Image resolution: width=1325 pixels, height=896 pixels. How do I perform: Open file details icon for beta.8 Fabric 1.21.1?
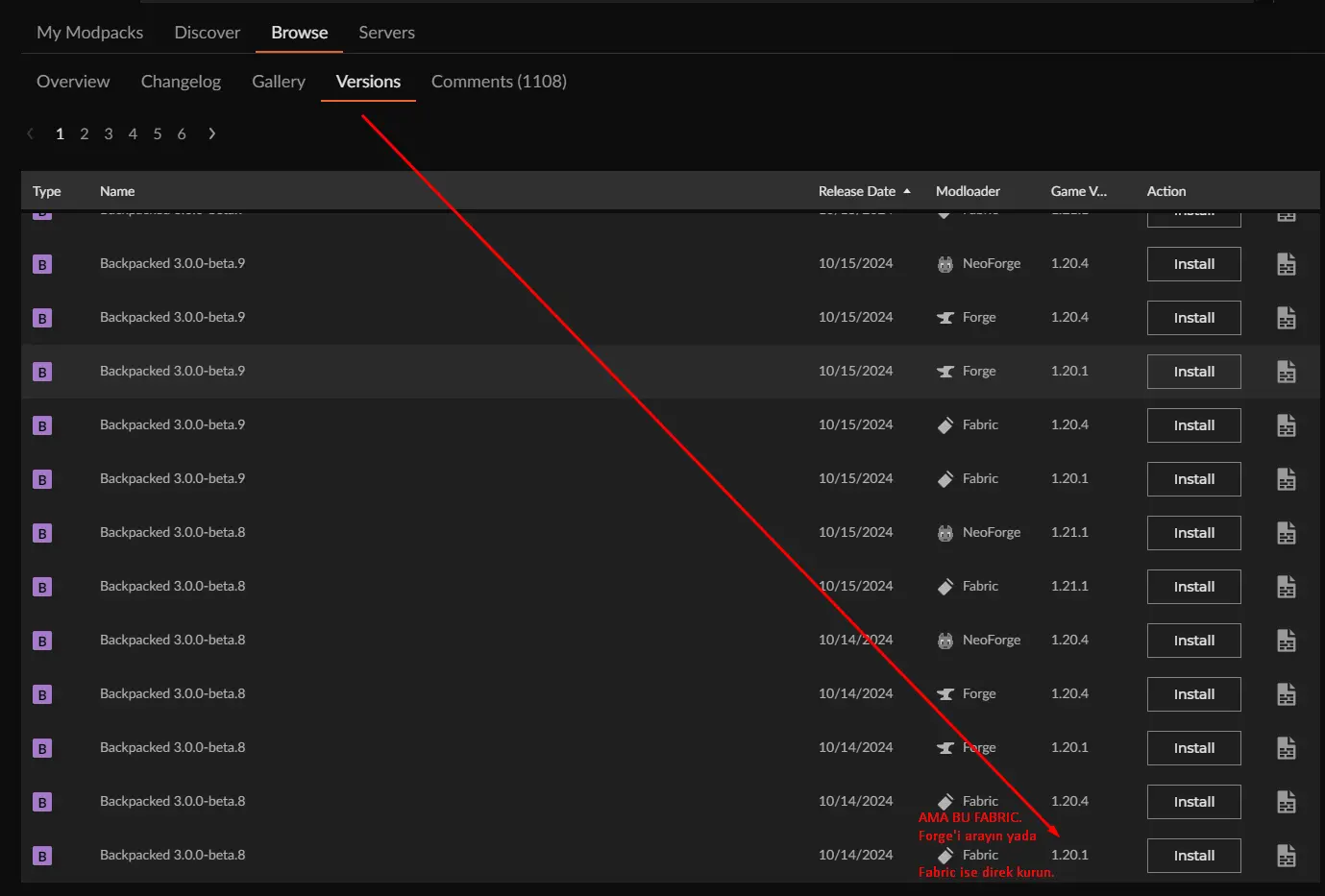pyautogui.click(x=1287, y=587)
